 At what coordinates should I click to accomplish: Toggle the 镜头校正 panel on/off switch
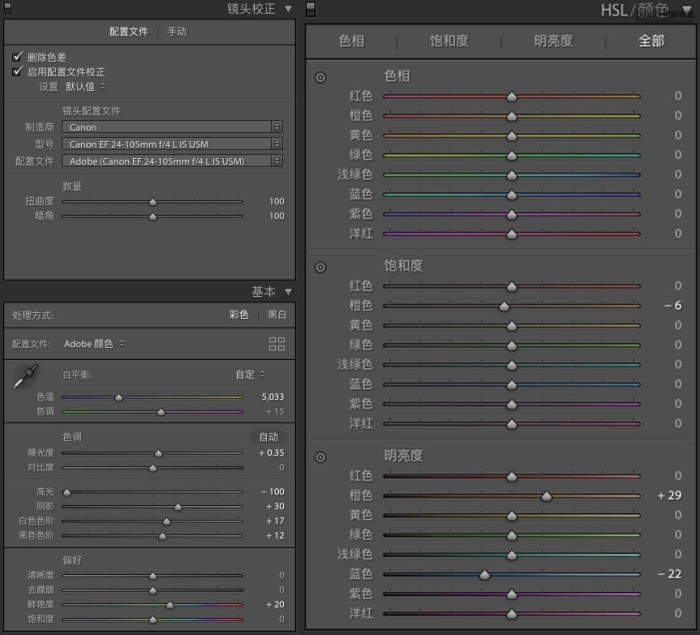point(7,8)
